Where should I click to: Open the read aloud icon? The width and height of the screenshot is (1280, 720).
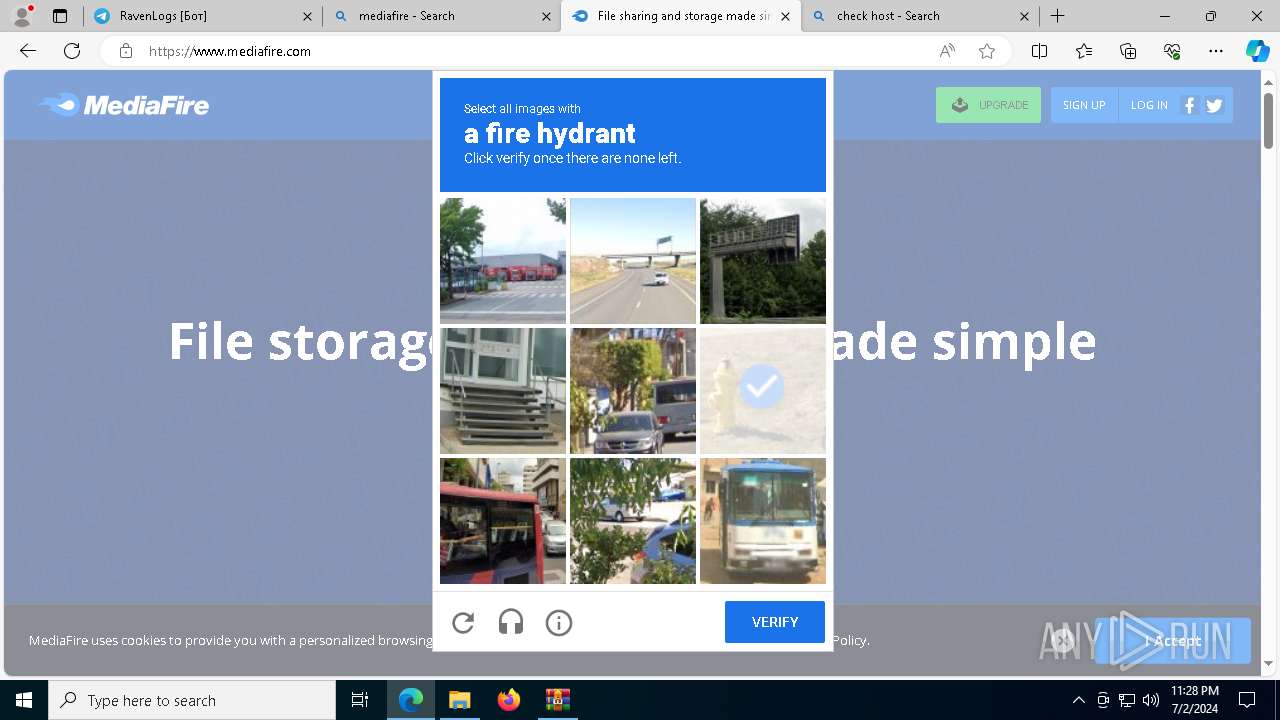pyautogui.click(x=947, y=51)
